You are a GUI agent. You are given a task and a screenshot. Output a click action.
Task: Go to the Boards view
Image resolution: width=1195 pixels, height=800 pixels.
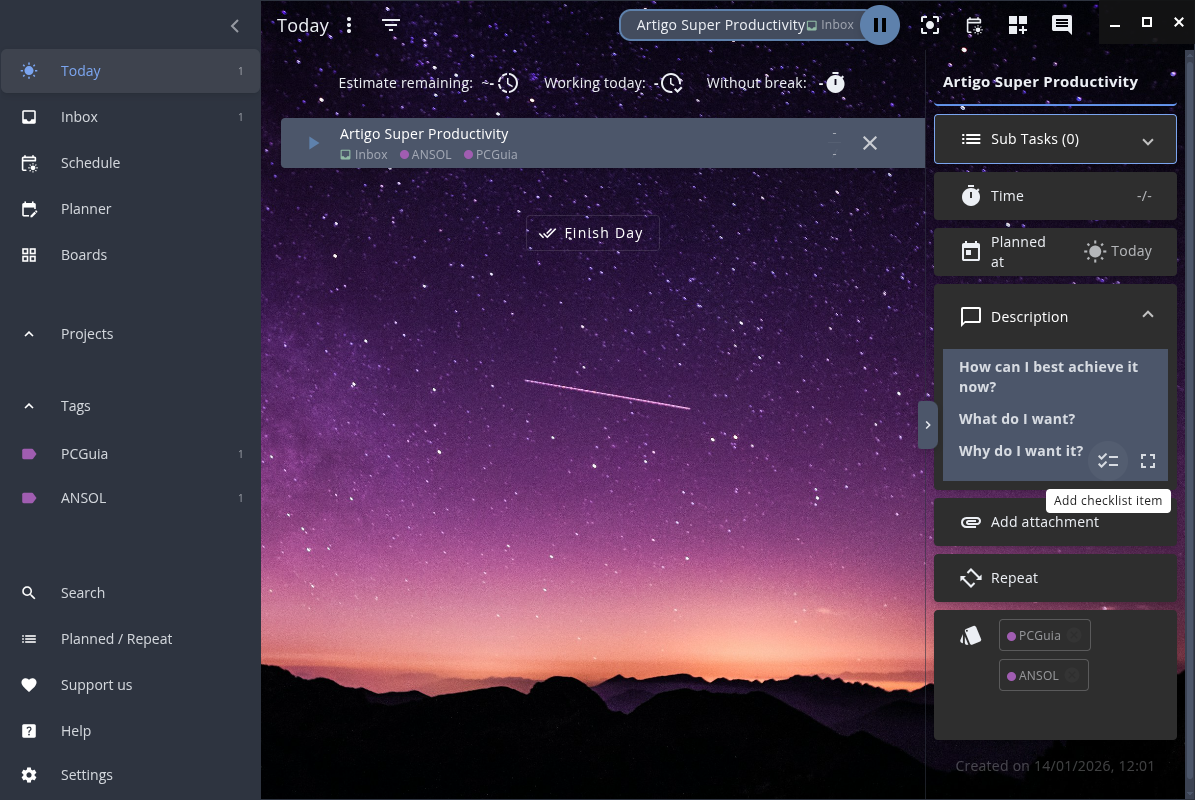[84, 255]
